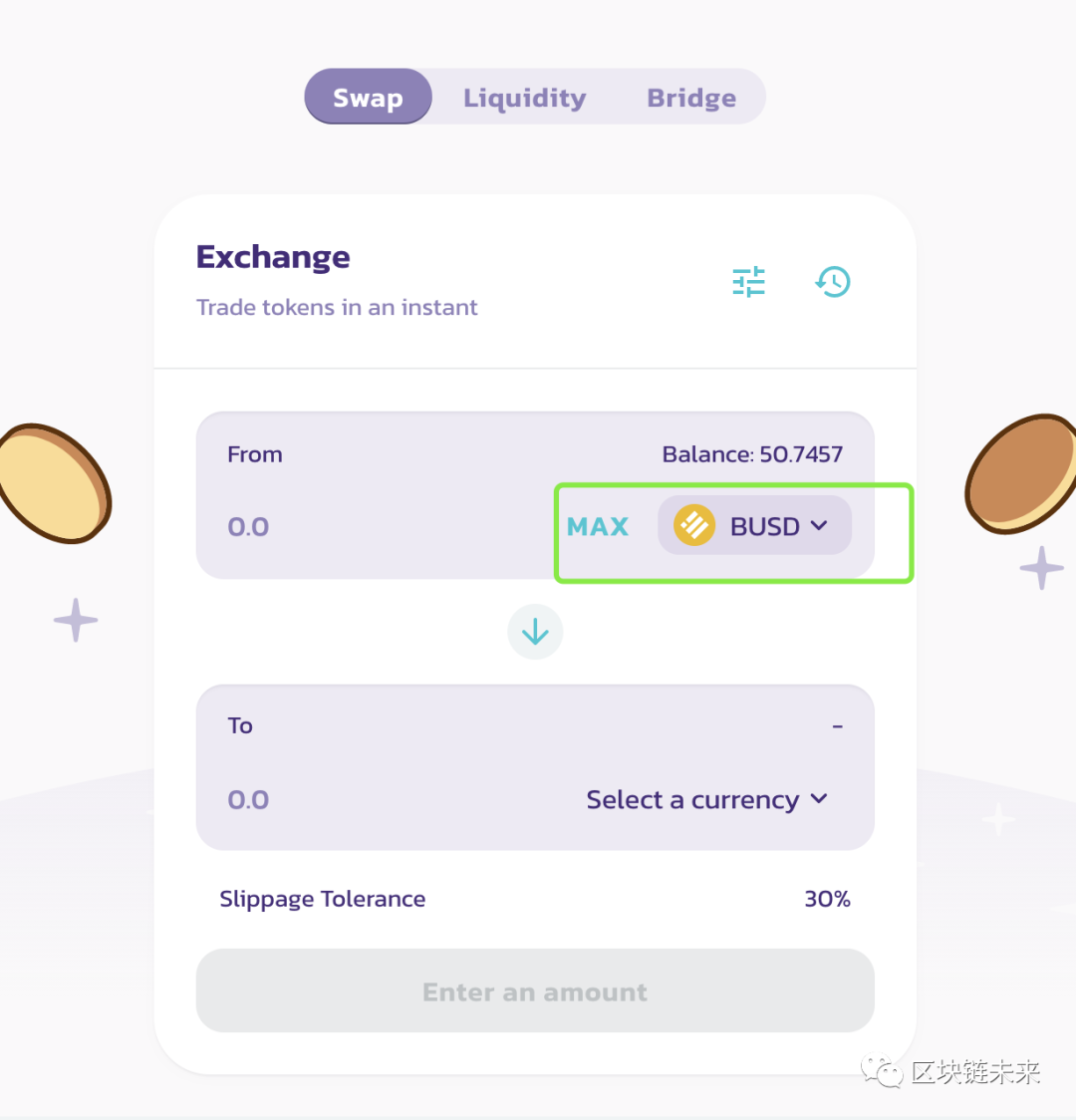Open recent transactions history clock icon

(x=833, y=282)
